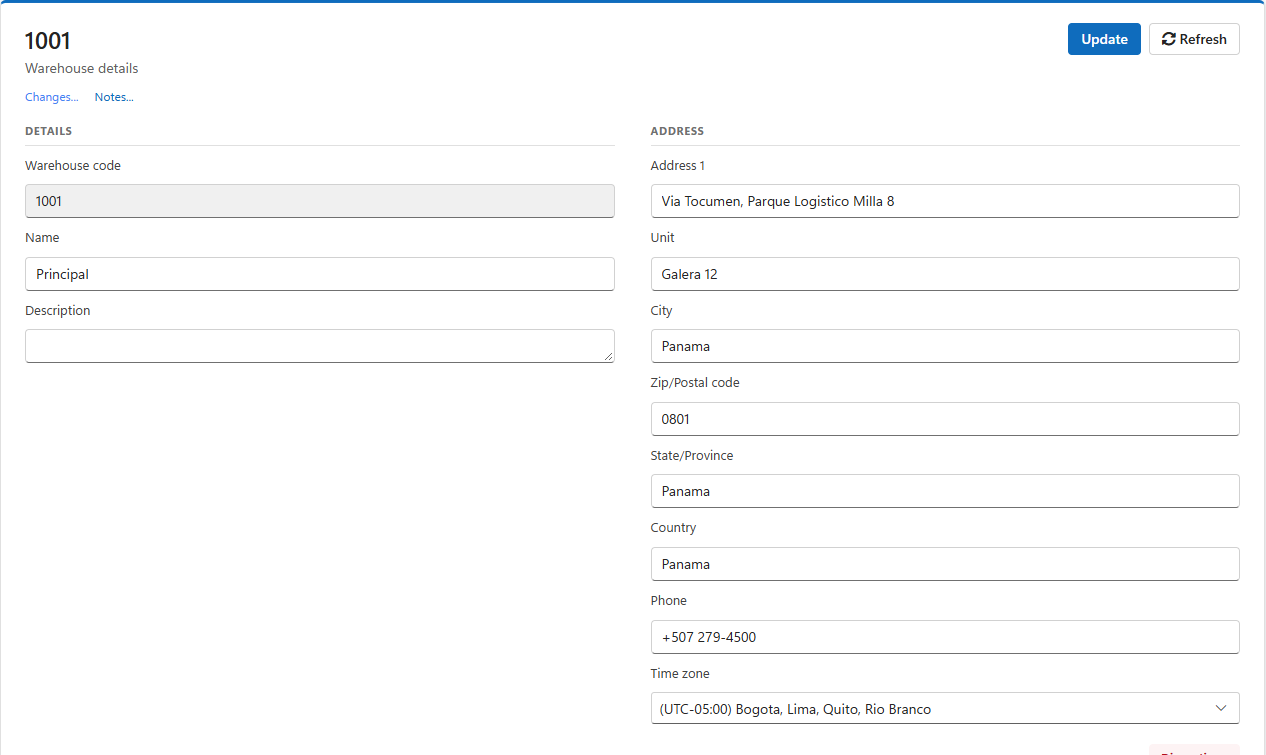Click the "Zip/Postal code" label
Image resolution: width=1266 pixels, height=755 pixels.
695,383
